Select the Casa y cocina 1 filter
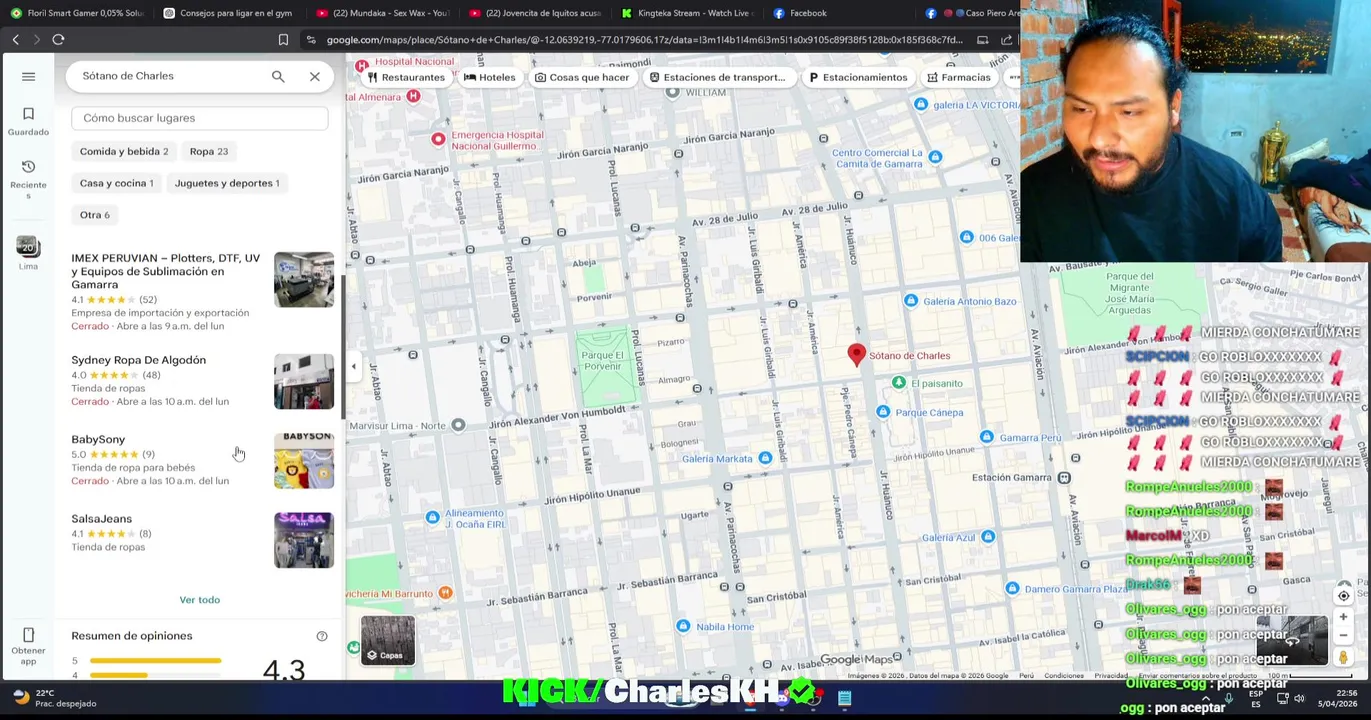Viewport: 1371px width, 720px height. click(116, 183)
